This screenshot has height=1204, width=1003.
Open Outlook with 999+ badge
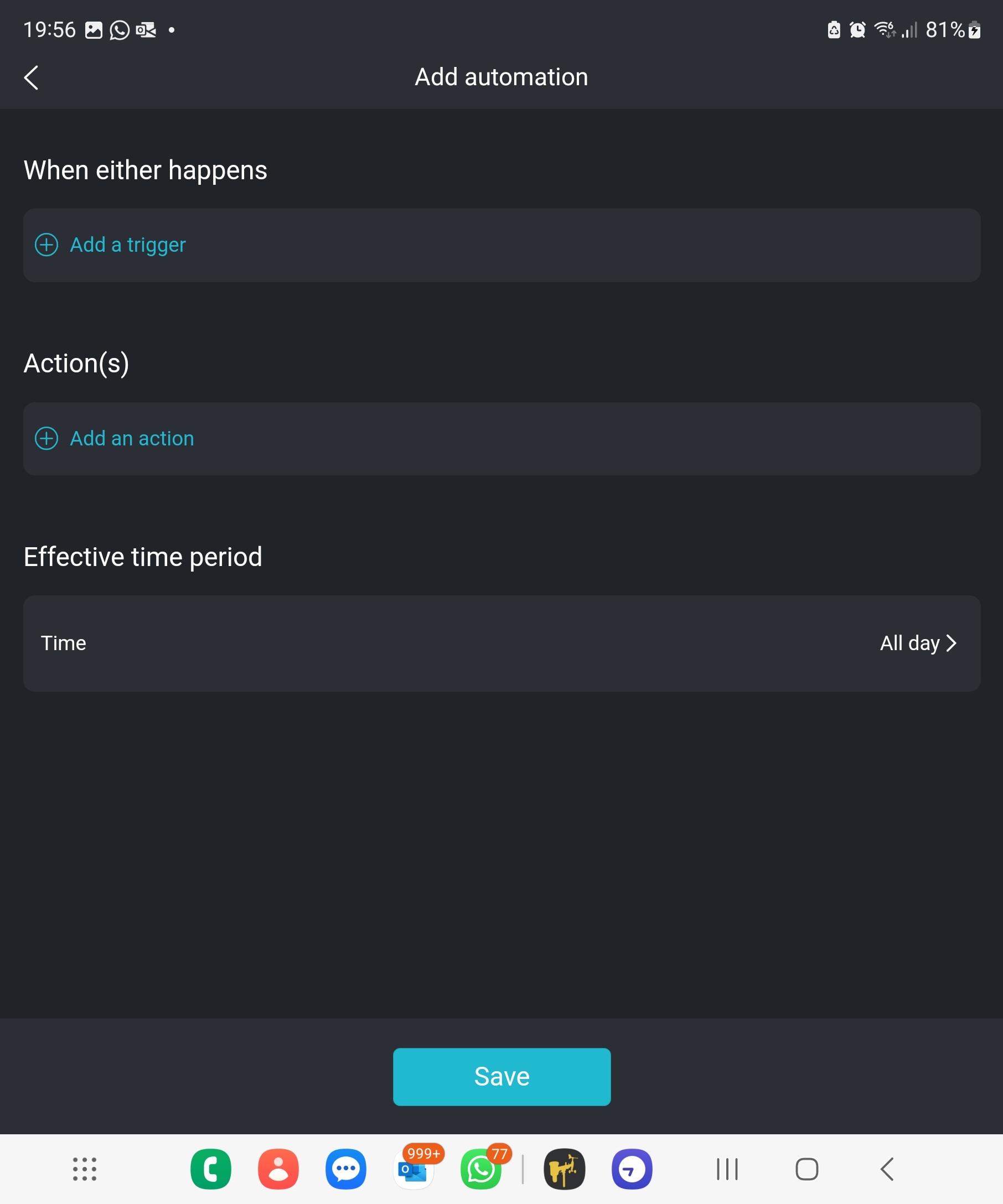413,1170
